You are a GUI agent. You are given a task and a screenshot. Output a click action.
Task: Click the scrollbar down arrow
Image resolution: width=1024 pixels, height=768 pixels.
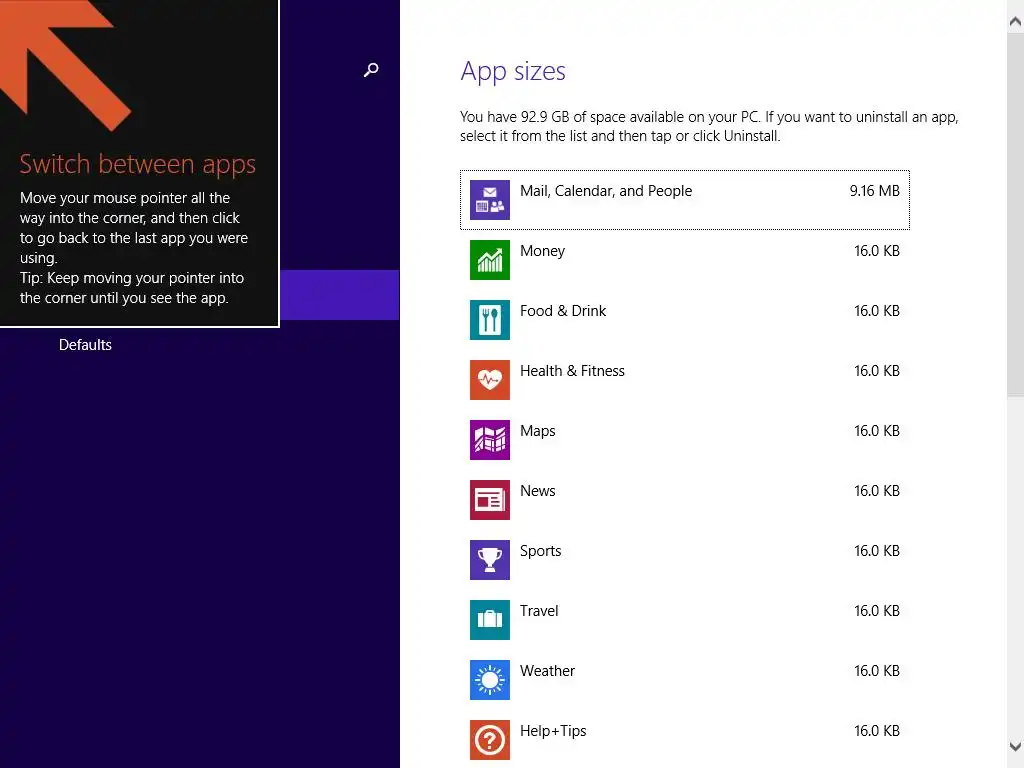1016,746
